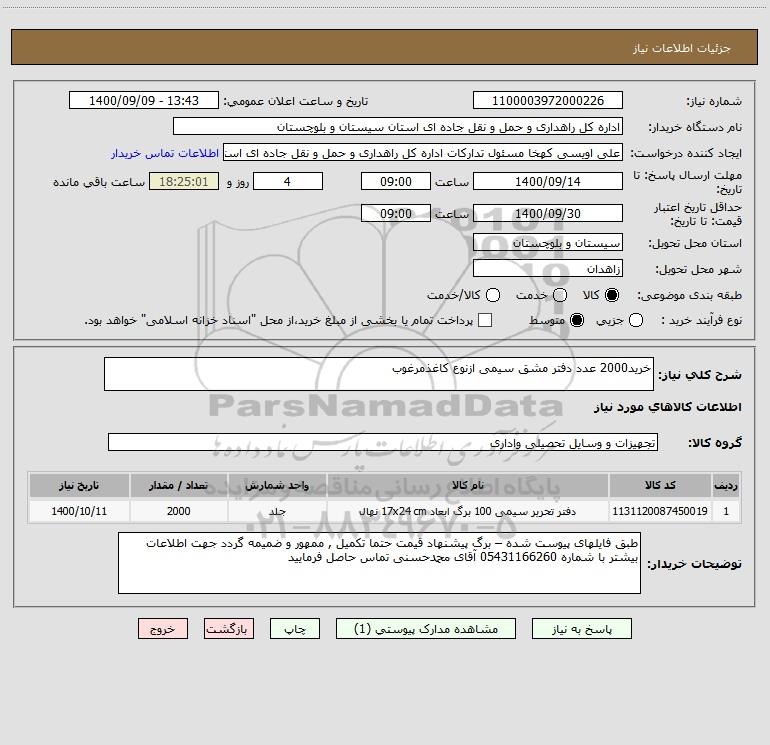Click the need number field 1100003972000226

point(548,100)
